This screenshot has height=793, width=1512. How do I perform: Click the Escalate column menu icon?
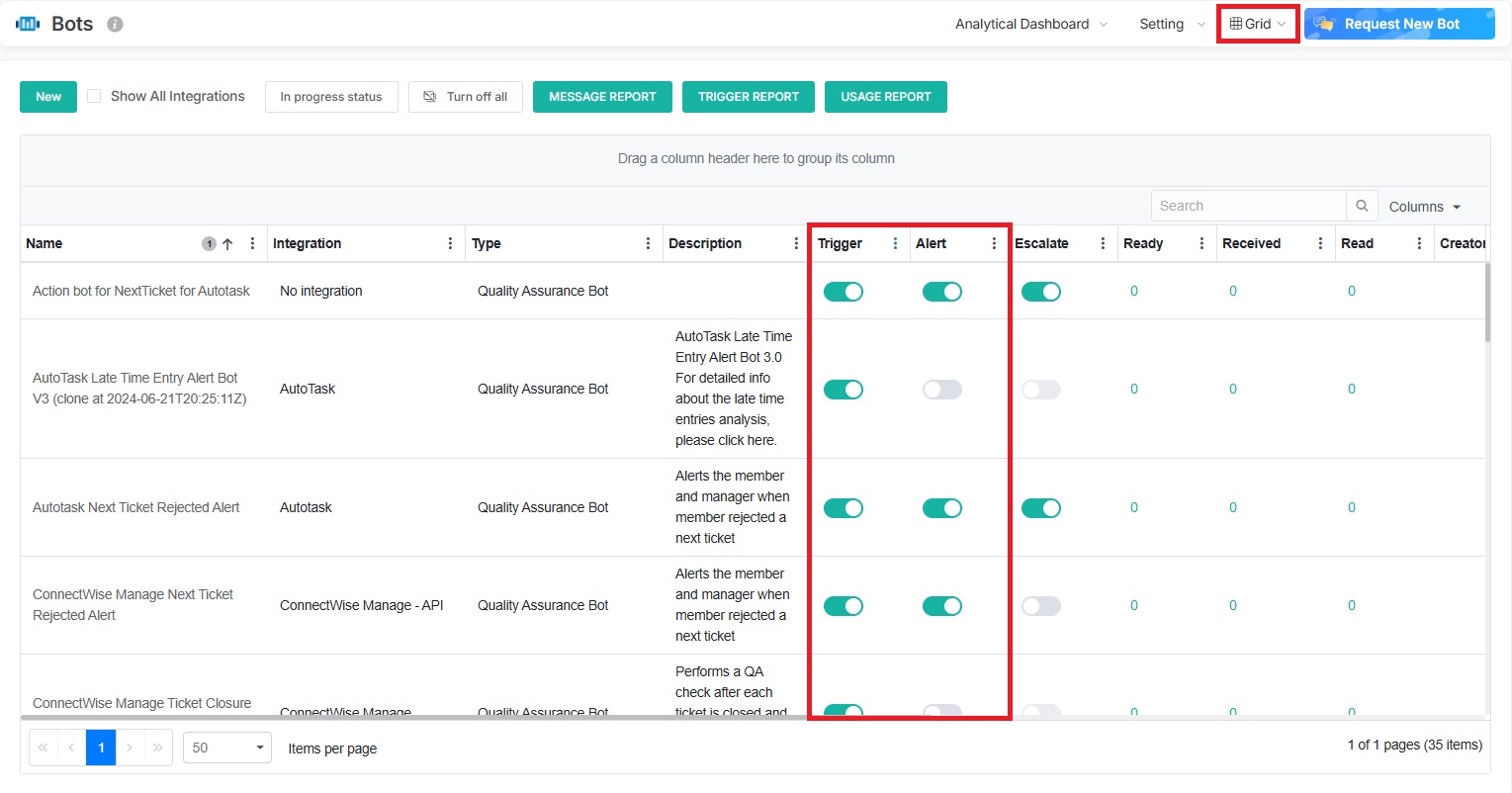[x=1103, y=243]
